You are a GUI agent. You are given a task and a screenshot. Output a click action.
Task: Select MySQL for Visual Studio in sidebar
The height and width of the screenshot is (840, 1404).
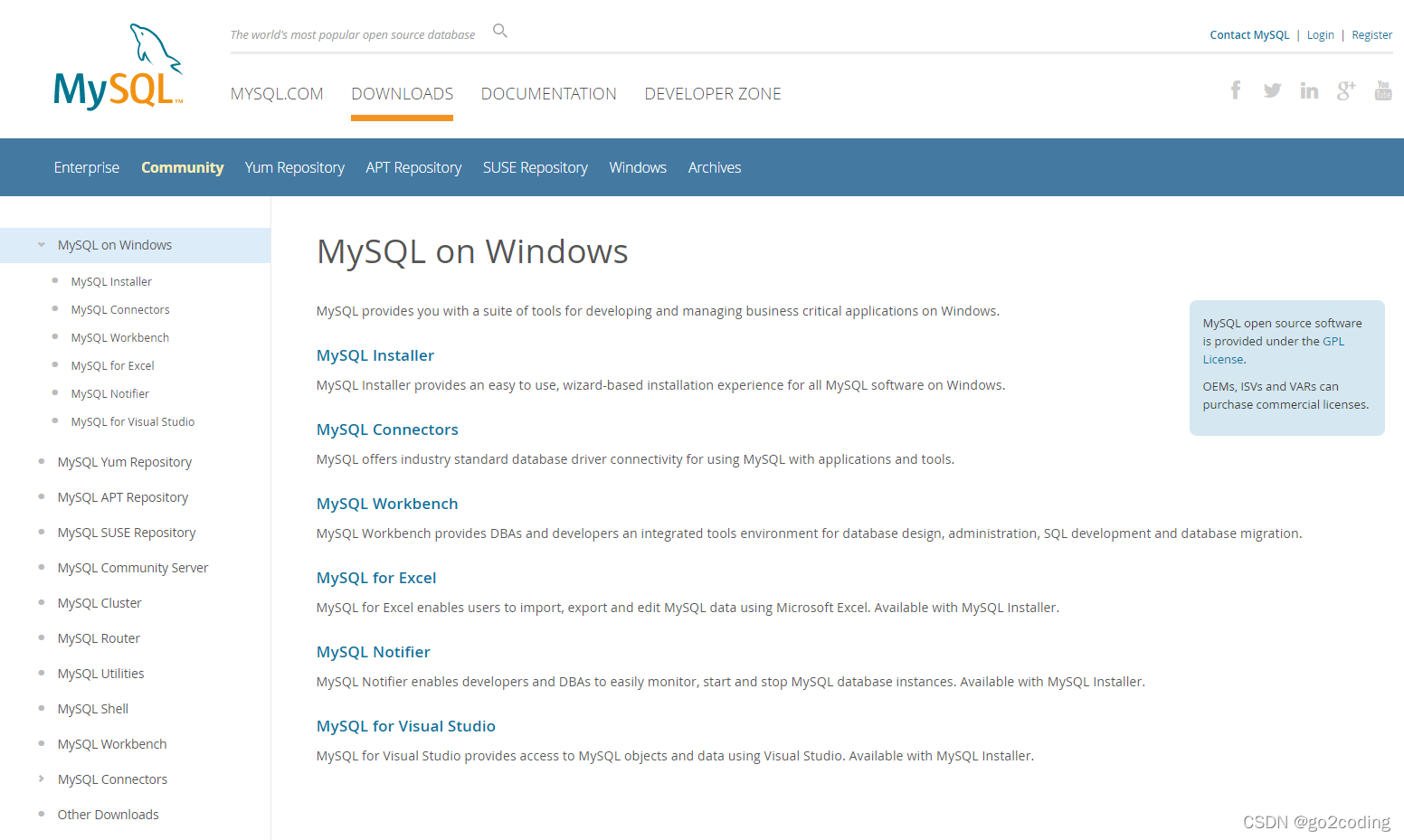[133, 422]
